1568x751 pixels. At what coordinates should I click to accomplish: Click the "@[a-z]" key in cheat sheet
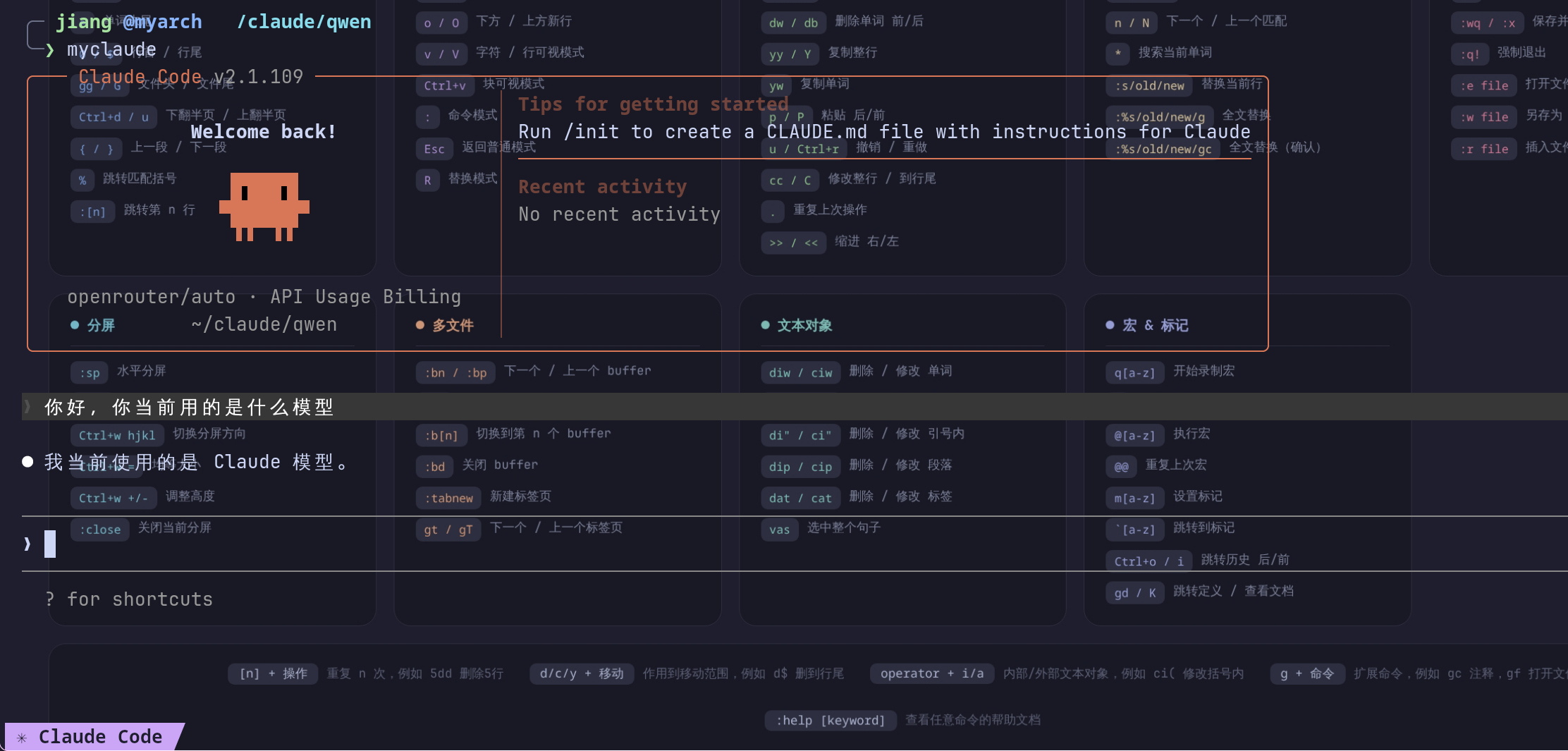[1135, 435]
